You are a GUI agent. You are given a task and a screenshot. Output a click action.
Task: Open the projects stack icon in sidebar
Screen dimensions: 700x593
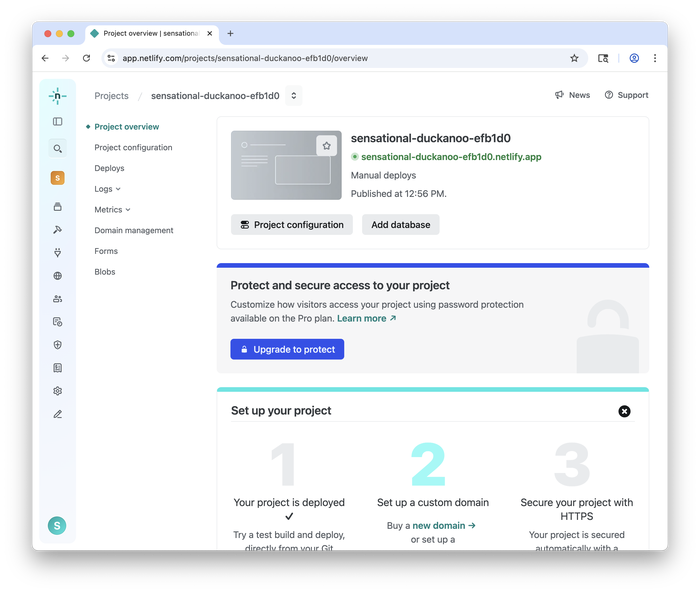[58, 207]
